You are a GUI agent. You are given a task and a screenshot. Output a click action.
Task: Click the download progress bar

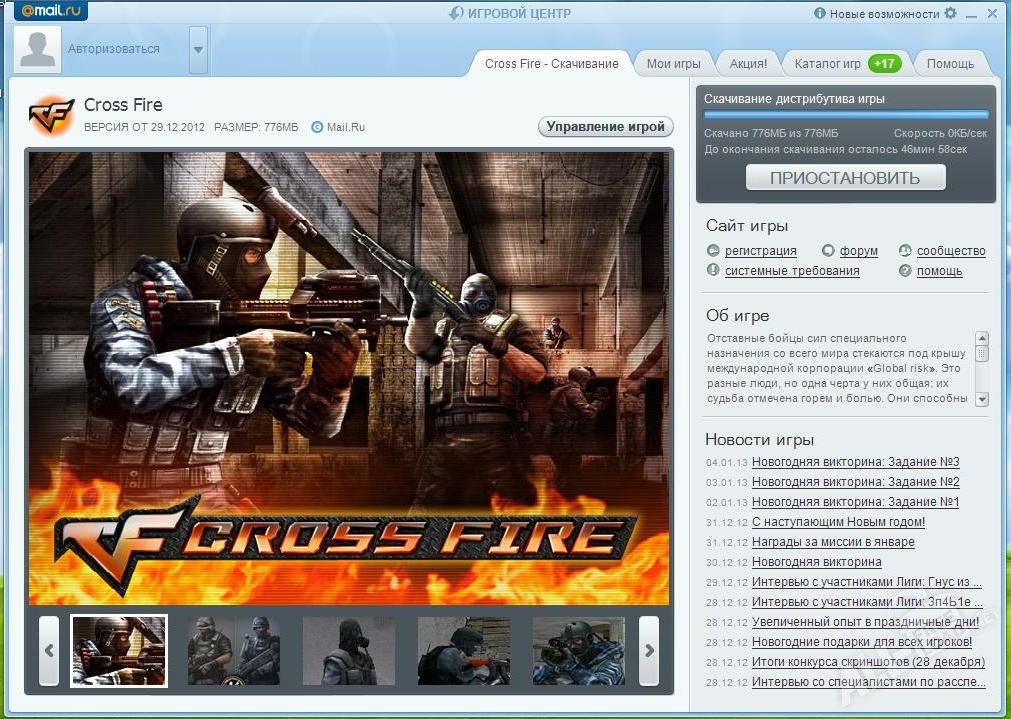846,115
